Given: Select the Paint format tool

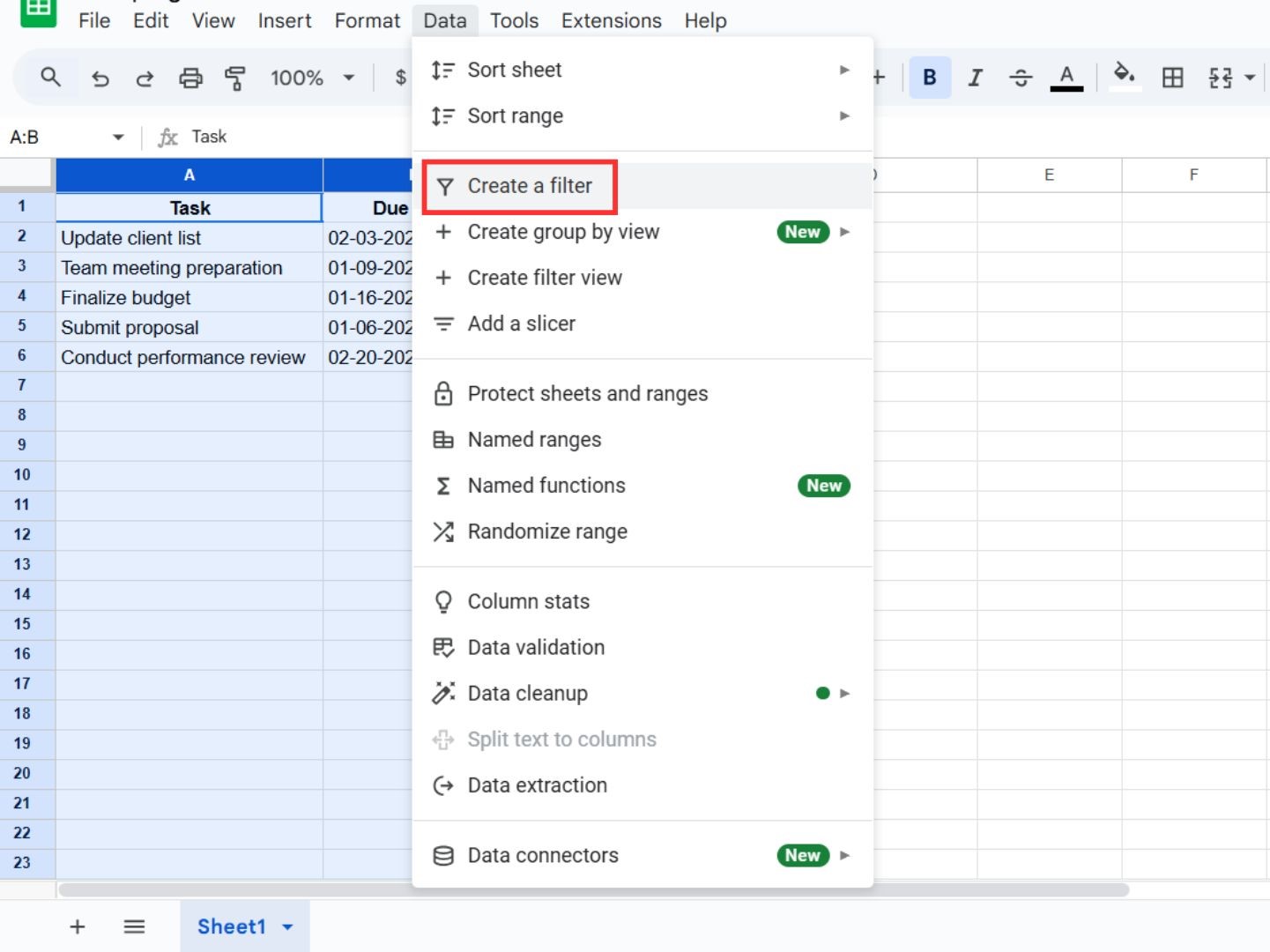Looking at the screenshot, I should click(x=235, y=78).
